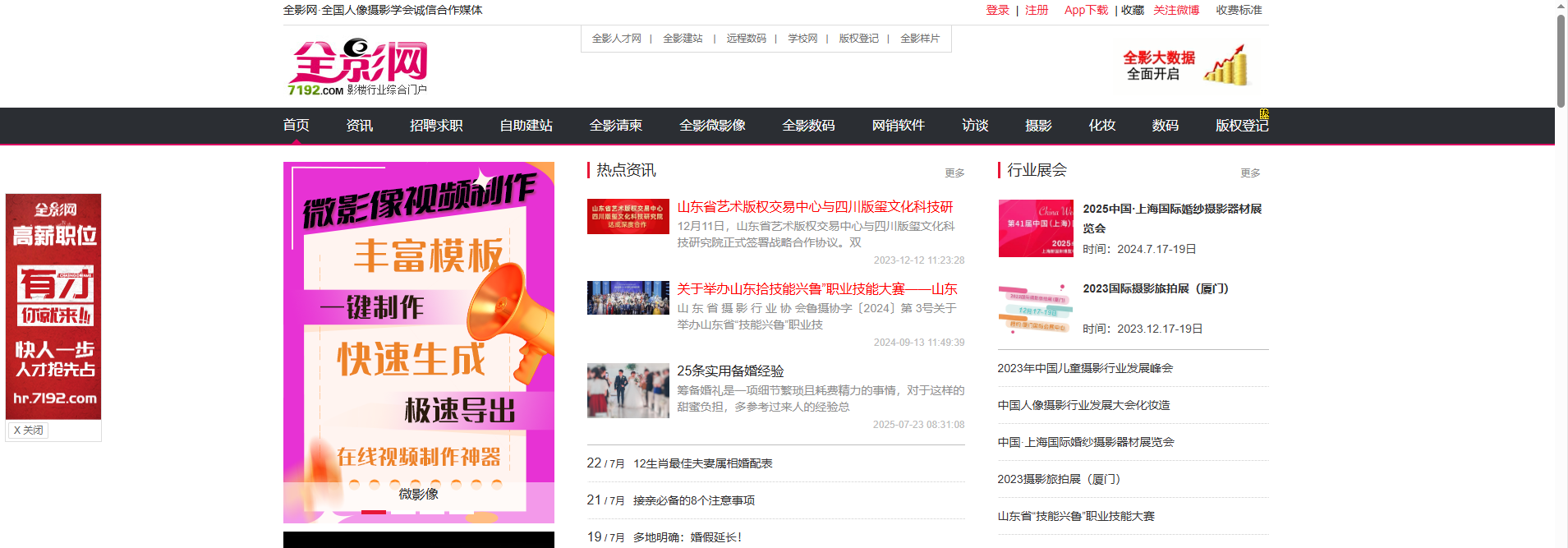Open 关注微博 link
Image resolution: width=1568 pixels, height=548 pixels.
click(1176, 10)
